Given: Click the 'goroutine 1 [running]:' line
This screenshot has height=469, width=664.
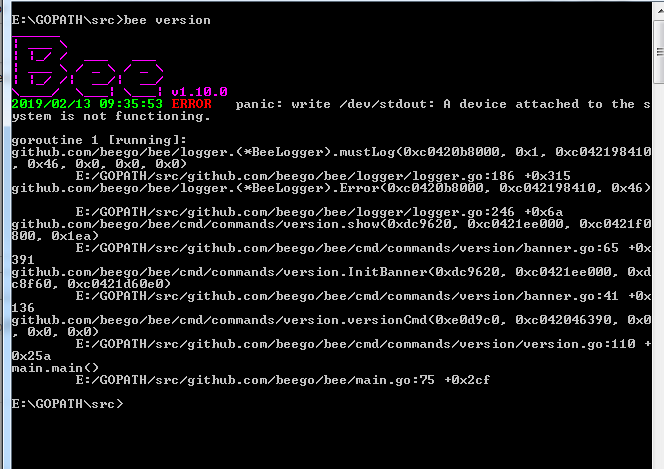Looking at the screenshot, I should pos(99,140).
